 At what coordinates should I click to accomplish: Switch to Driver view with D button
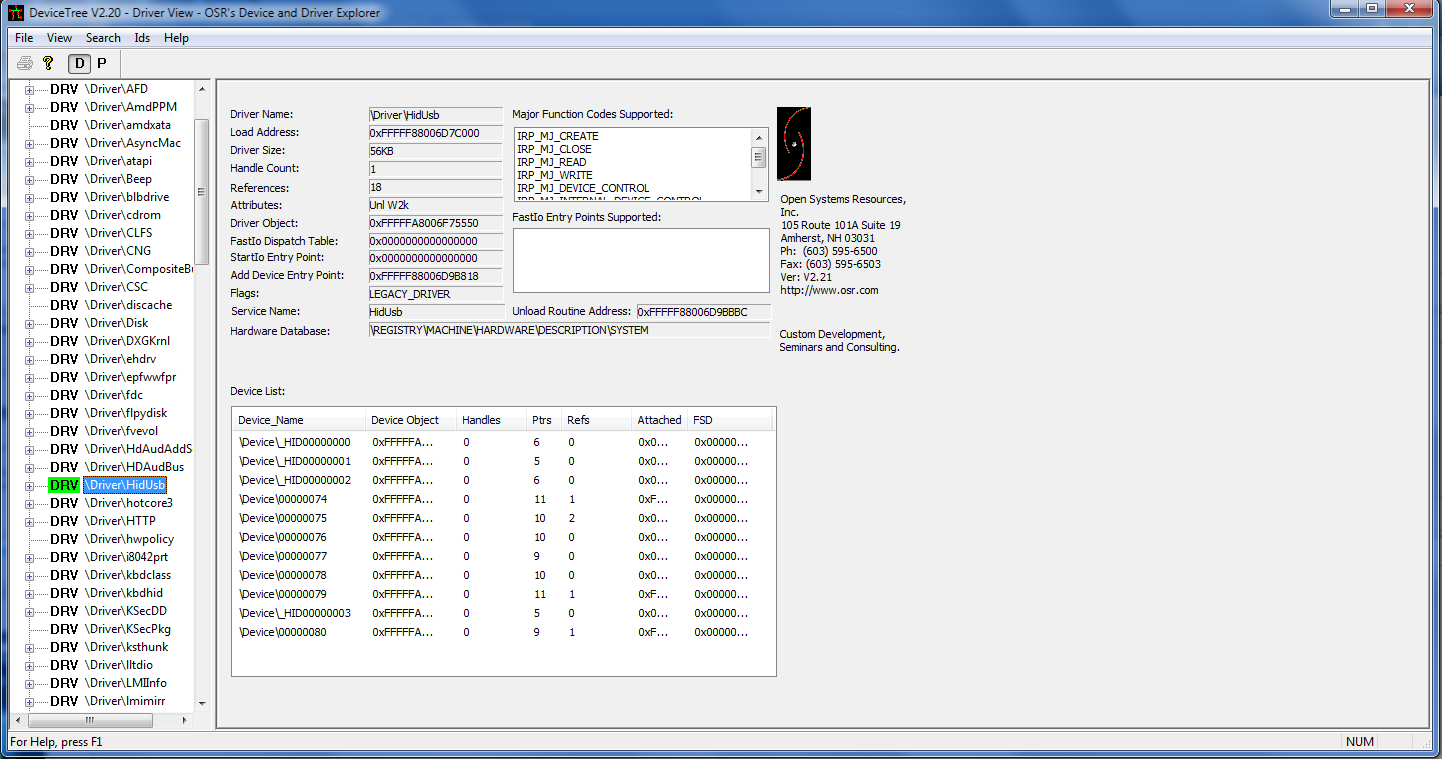78,63
